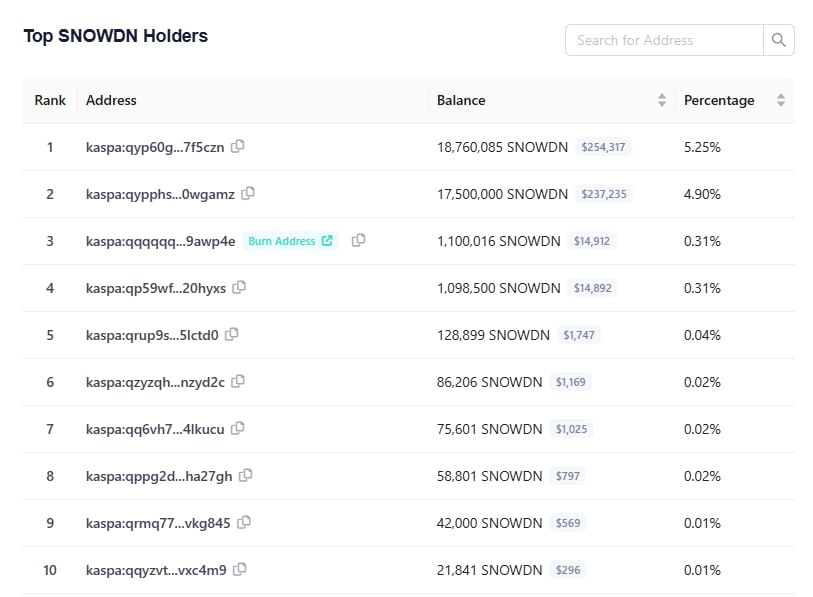813x597 pixels.
Task: Copy rank 10 address kaspa:qqyzvt...vxc4m9
Action: (x=240, y=569)
